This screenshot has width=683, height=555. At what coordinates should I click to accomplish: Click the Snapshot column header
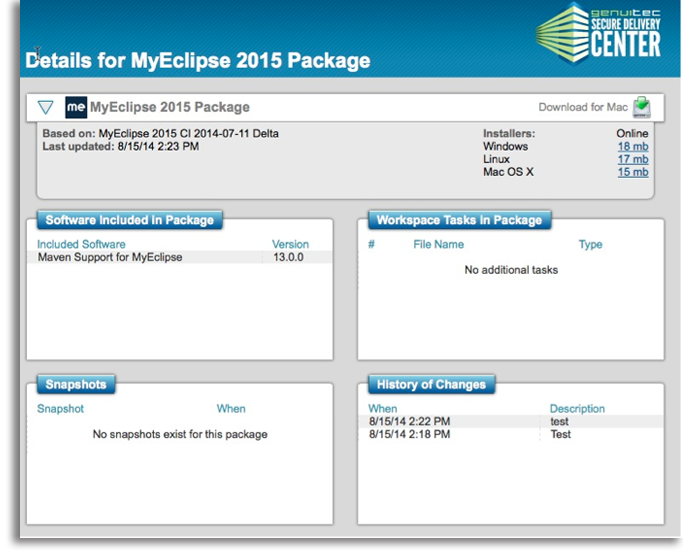coord(60,409)
